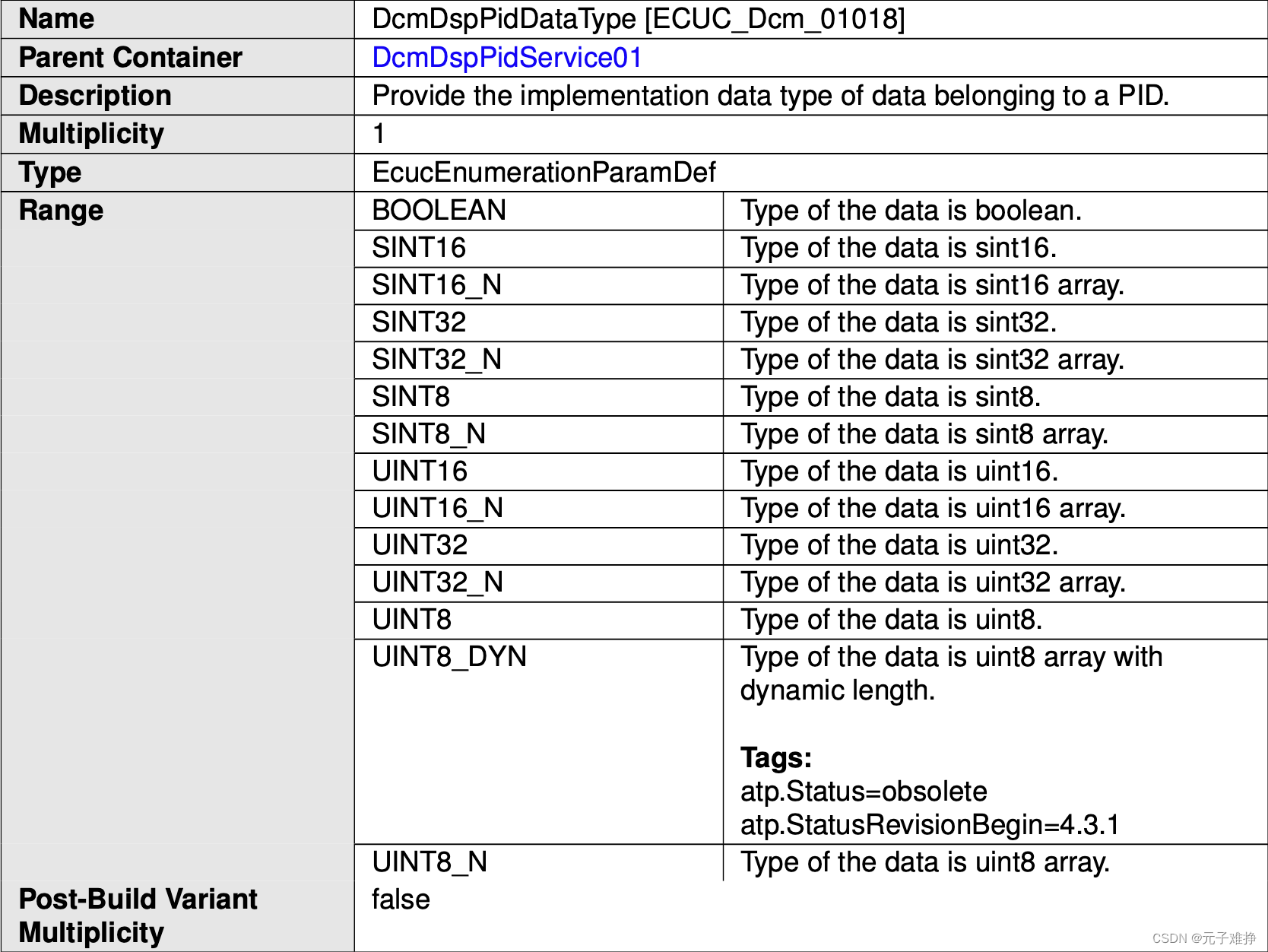1268x952 pixels.
Task: Click the SINT16 range entry
Action: point(419,248)
